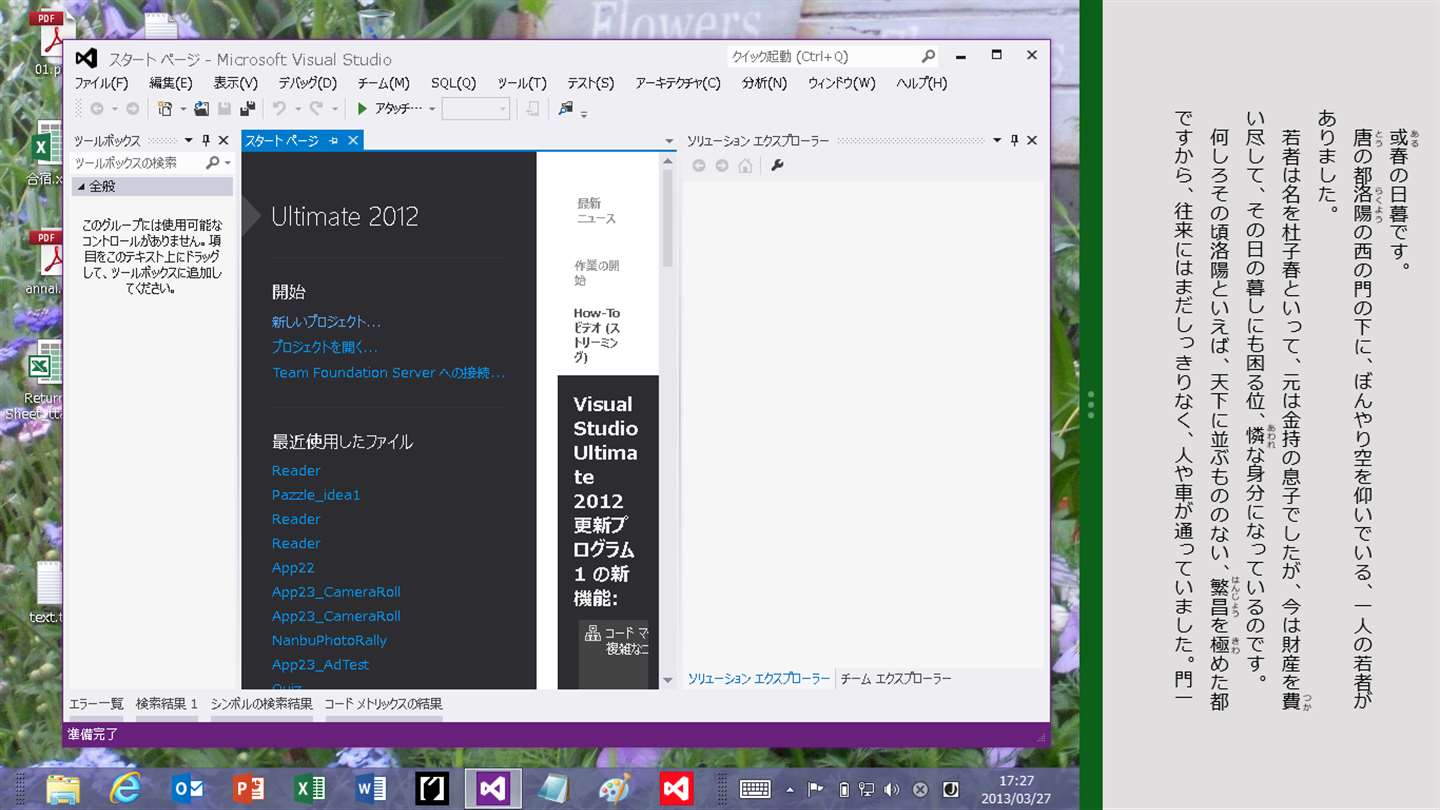Open the エラー一覧 tab at bottom
This screenshot has height=810, width=1440.
(x=96, y=704)
